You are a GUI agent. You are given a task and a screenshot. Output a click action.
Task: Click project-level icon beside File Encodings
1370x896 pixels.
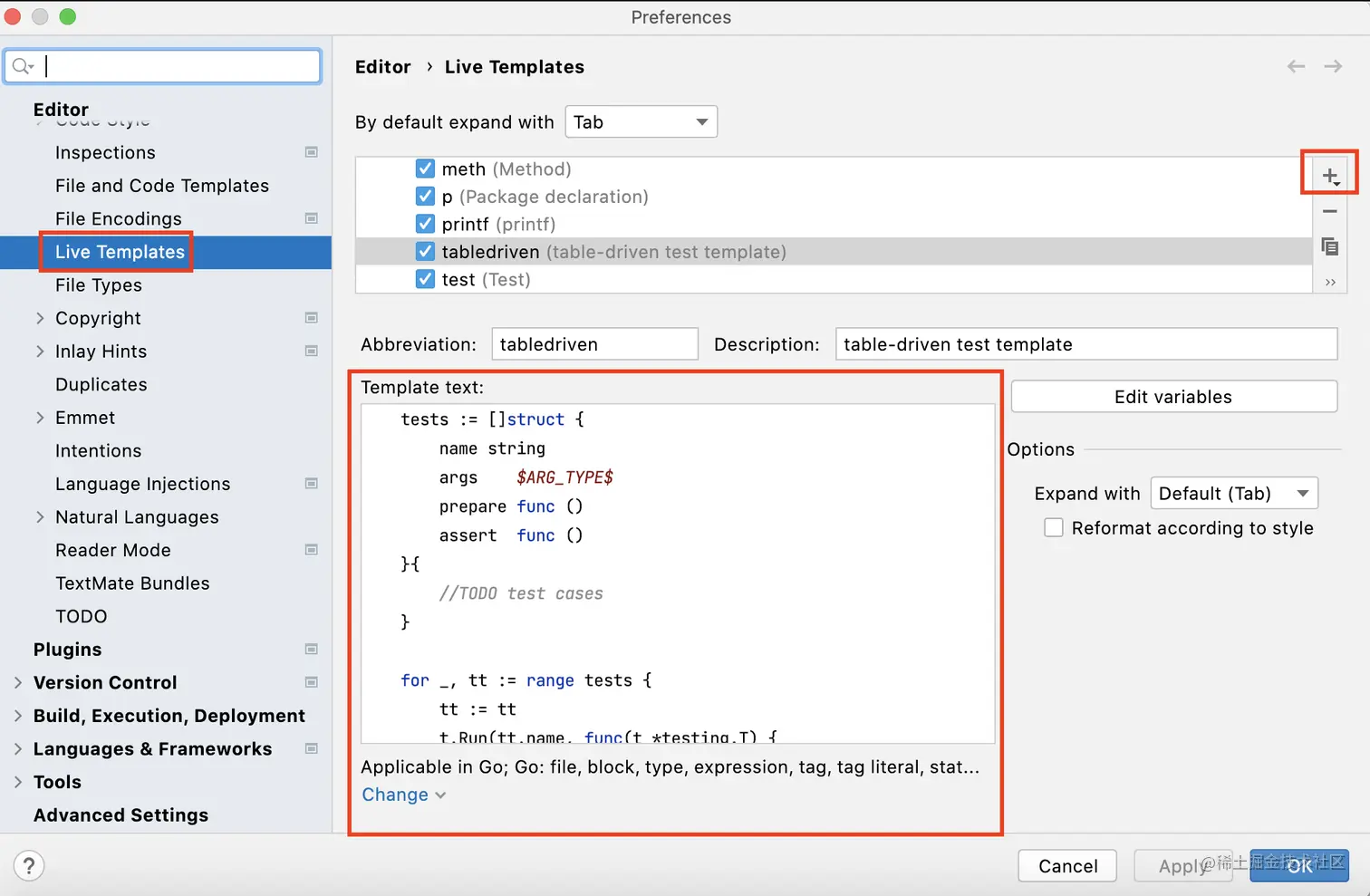(x=311, y=218)
